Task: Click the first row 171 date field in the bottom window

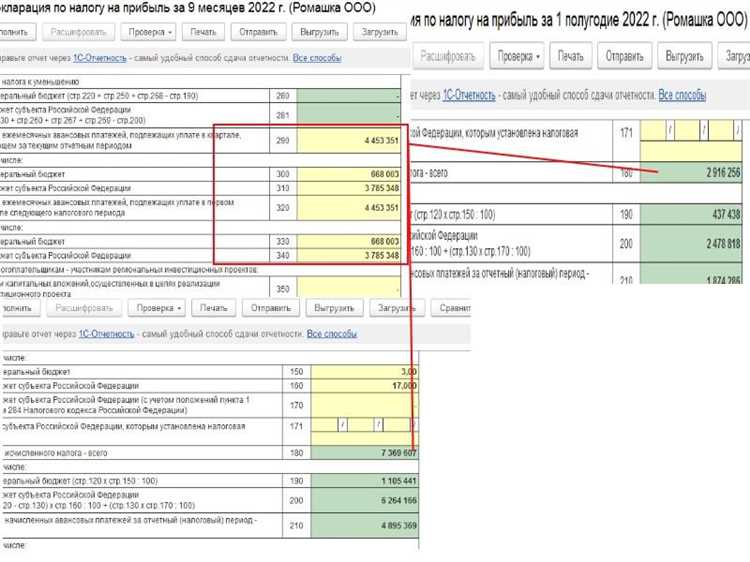Action: point(325,425)
